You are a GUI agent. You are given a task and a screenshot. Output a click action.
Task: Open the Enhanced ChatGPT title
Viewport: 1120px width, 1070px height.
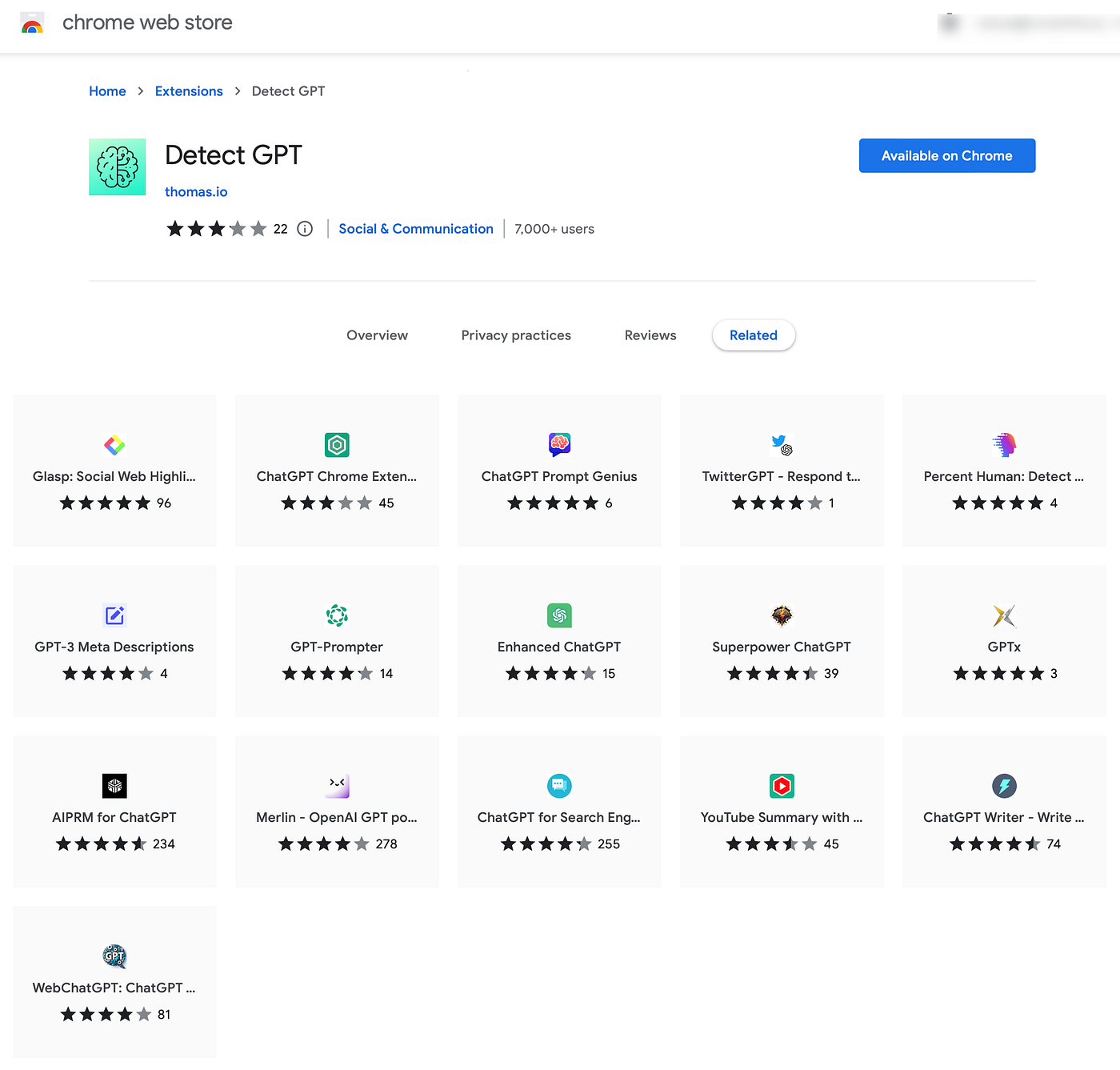click(x=559, y=647)
